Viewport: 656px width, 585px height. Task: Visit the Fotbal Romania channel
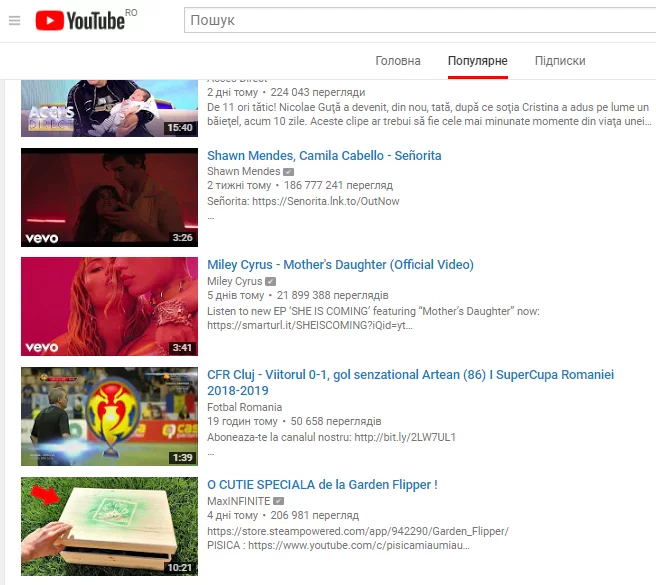(245, 407)
